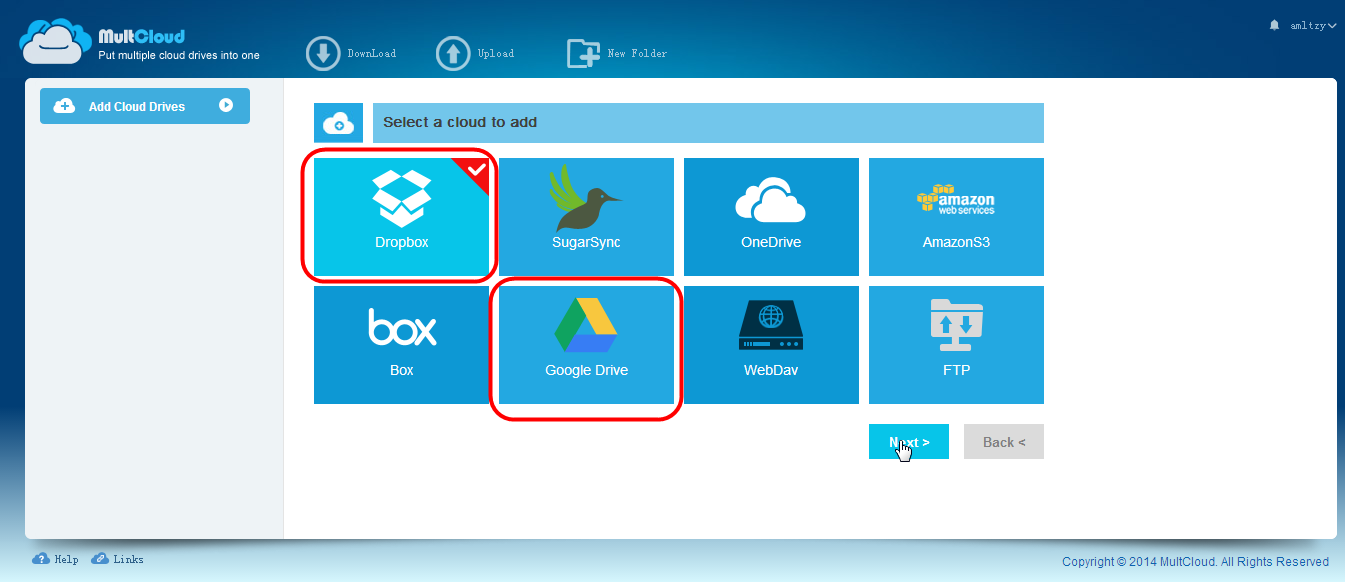Pick the OneDrive cloud tile
The width and height of the screenshot is (1345, 582).
pyautogui.click(x=771, y=217)
